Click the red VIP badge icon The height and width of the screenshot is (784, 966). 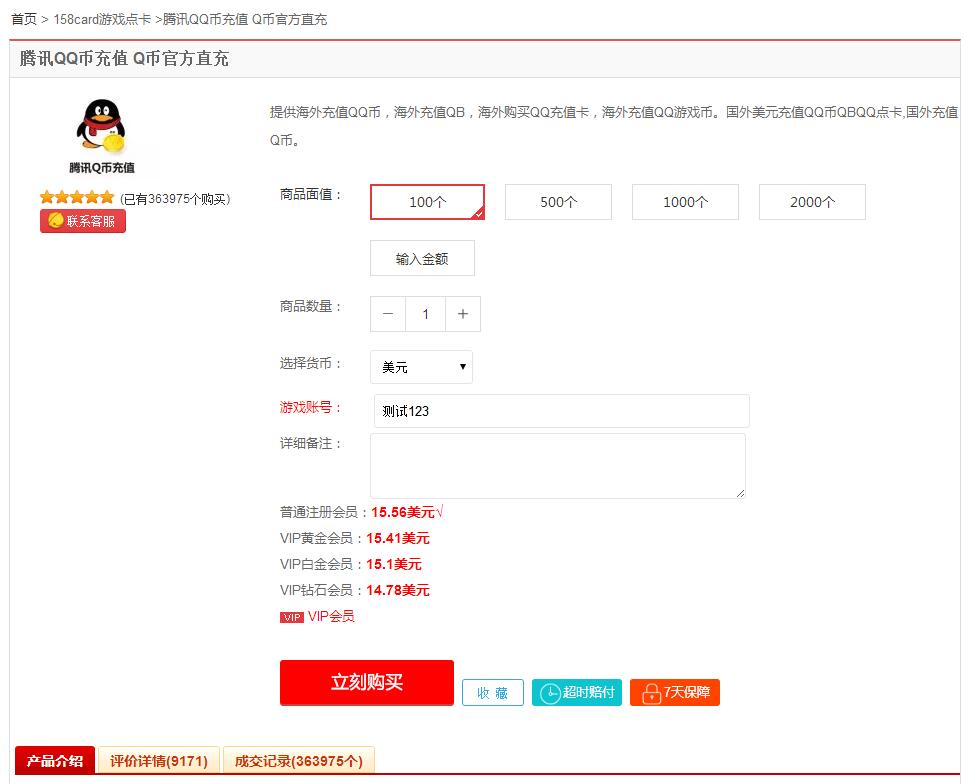[x=292, y=617]
